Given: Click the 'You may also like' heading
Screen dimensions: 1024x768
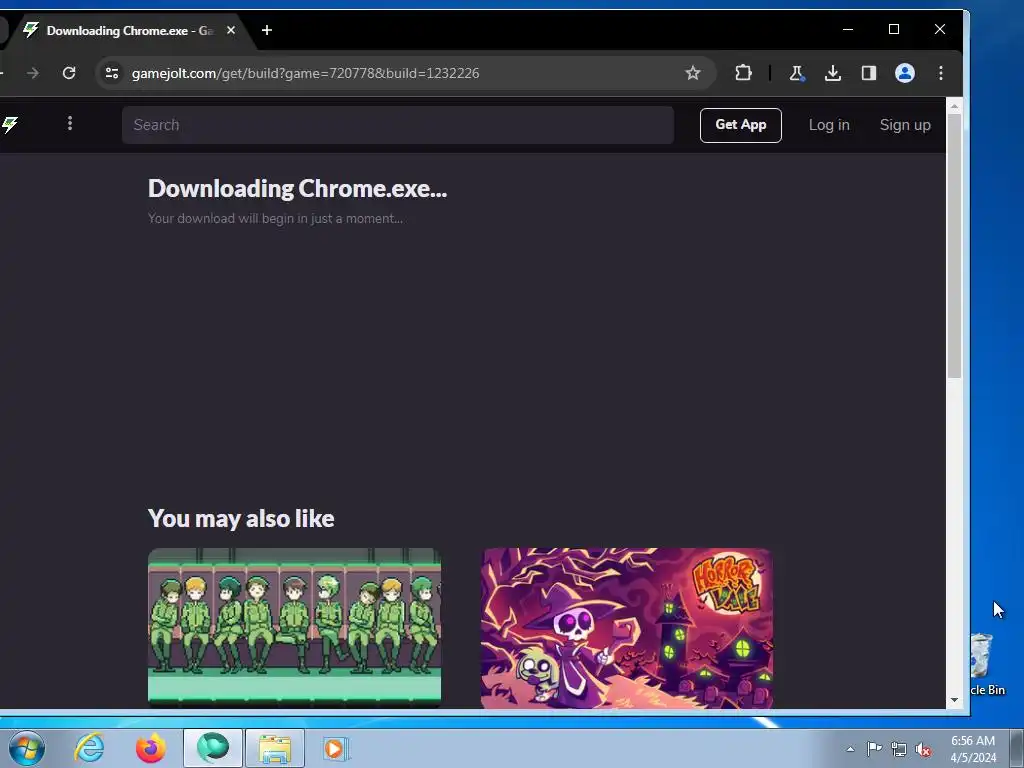Looking at the screenshot, I should click(241, 519).
